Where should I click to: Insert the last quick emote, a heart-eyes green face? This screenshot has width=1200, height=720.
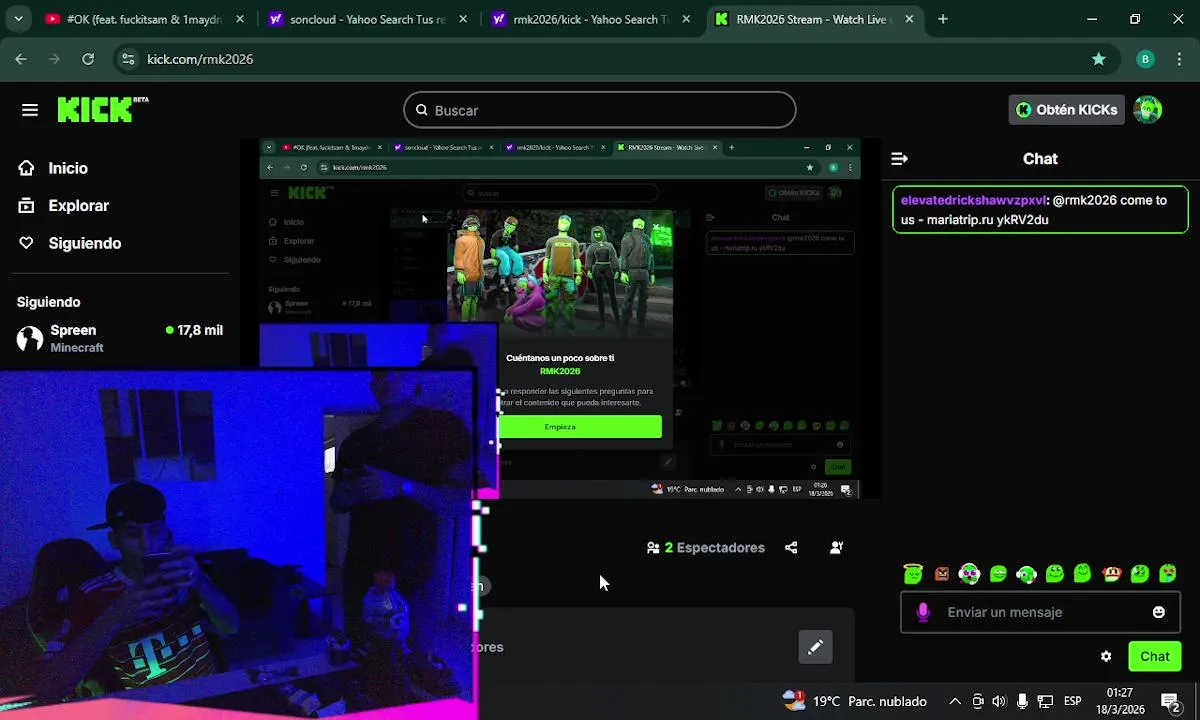[x=1168, y=574]
